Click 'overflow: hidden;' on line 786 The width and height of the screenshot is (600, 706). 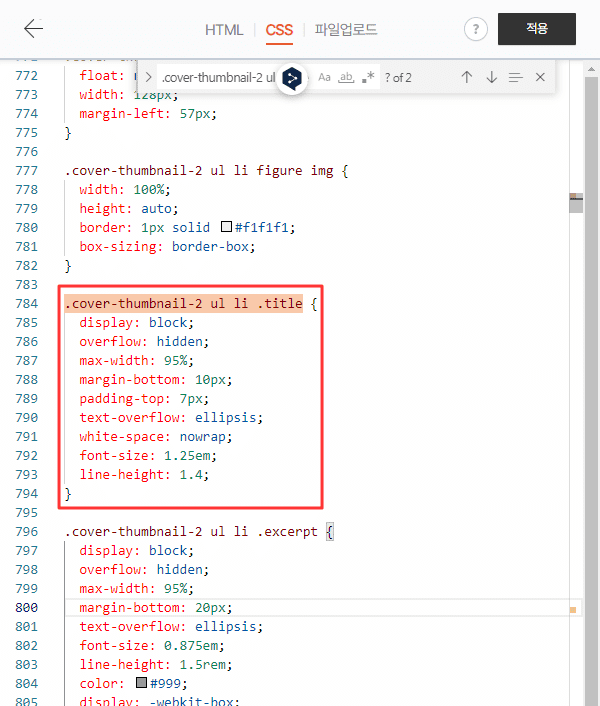(x=144, y=341)
